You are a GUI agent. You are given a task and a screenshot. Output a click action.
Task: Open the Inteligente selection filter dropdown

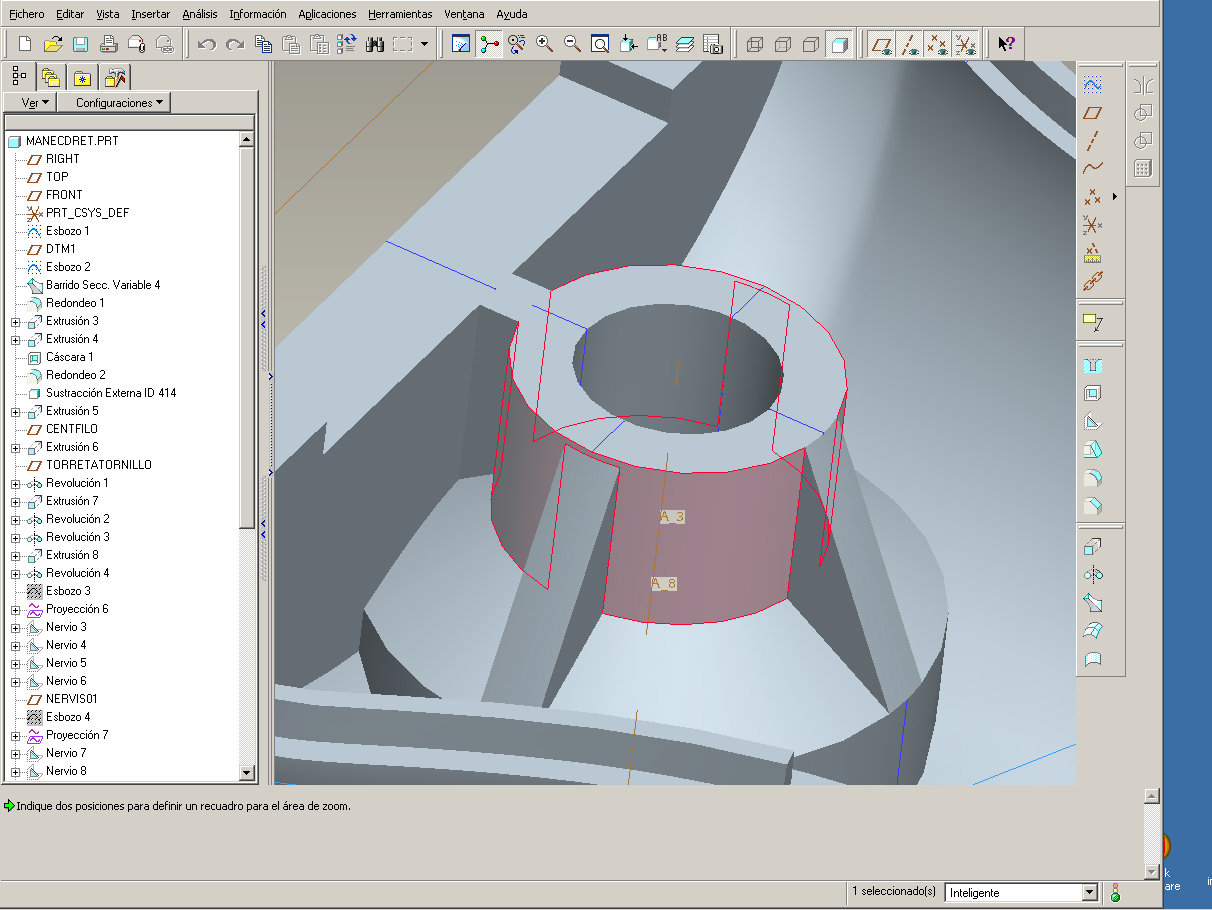coord(1090,892)
